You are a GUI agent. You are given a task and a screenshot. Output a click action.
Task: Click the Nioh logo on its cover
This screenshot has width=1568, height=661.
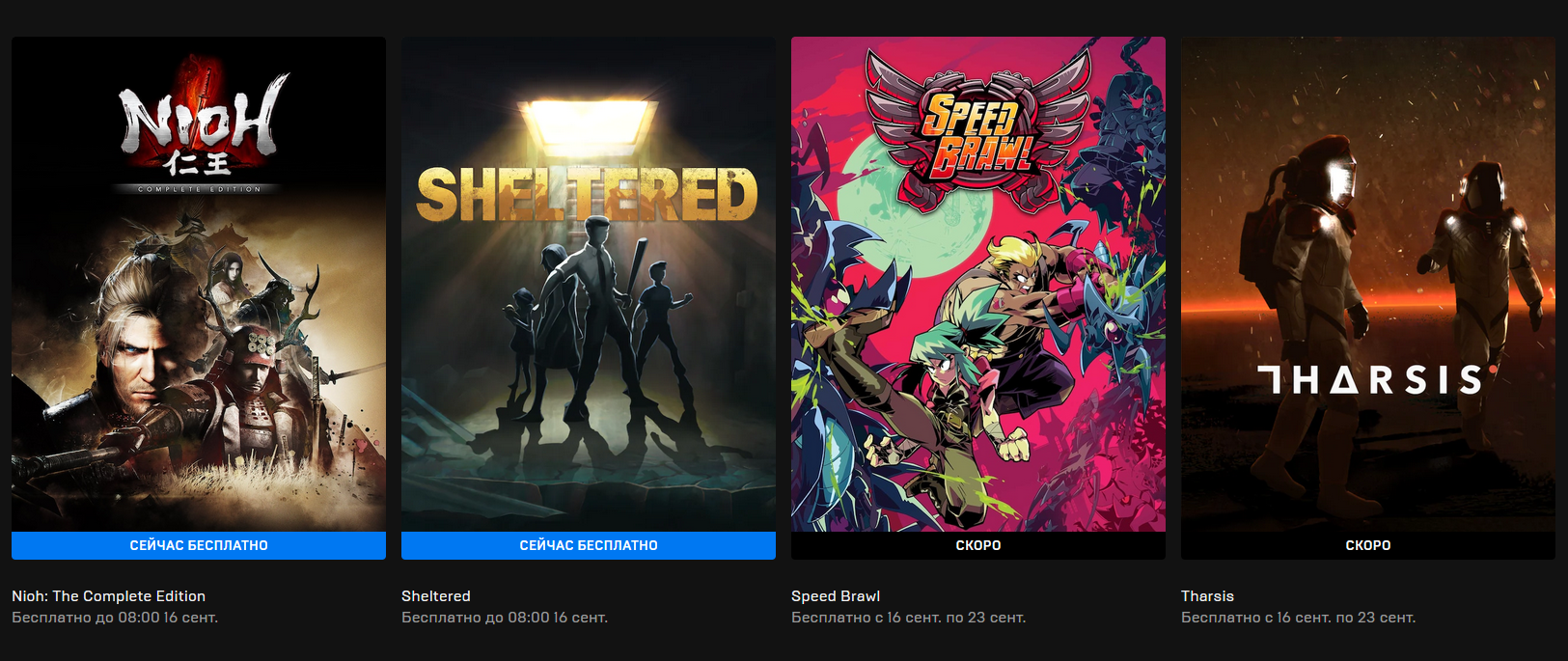[x=201, y=125]
